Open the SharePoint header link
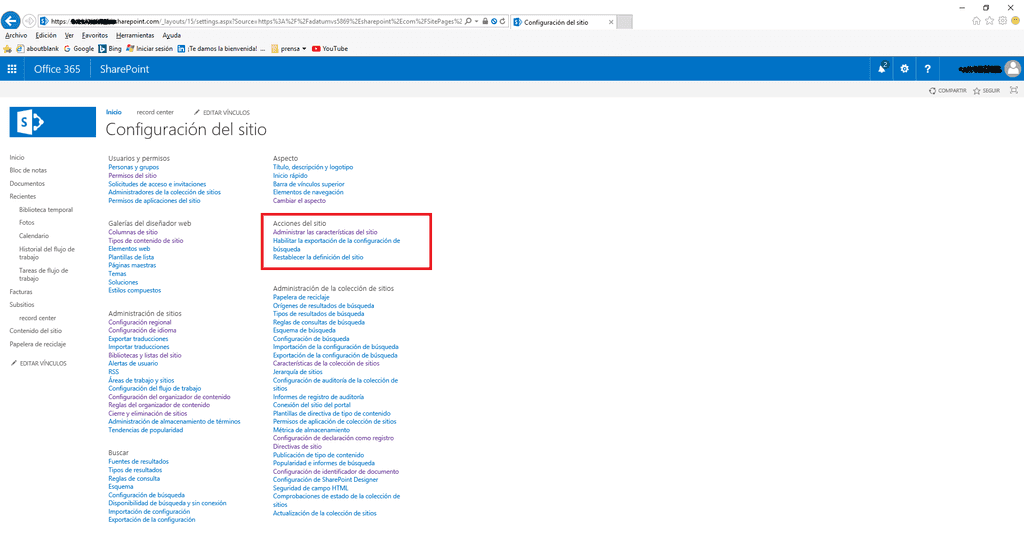Viewport: 1024px width, 555px height. pyautogui.click(x=124, y=69)
